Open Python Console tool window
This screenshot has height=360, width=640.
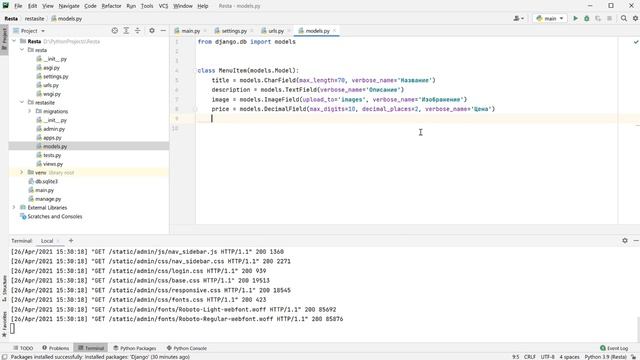pos(187,348)
